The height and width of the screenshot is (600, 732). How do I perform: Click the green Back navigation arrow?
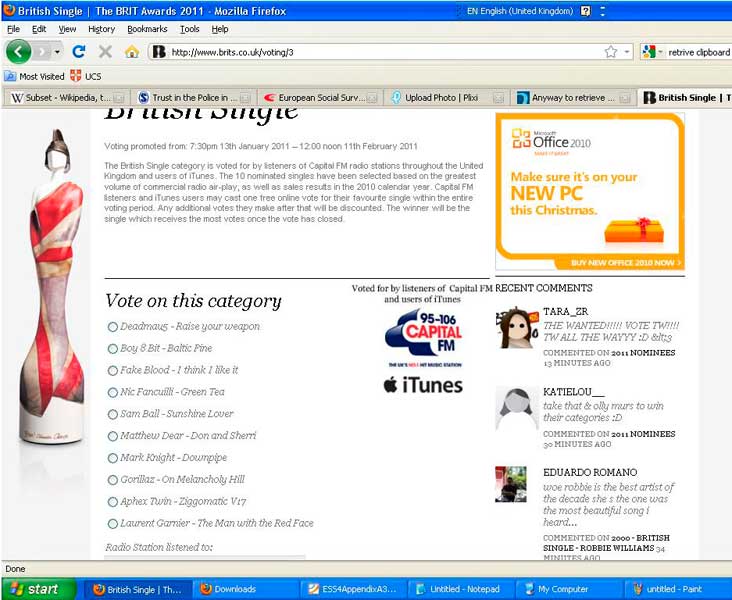(x=19, y=51)
